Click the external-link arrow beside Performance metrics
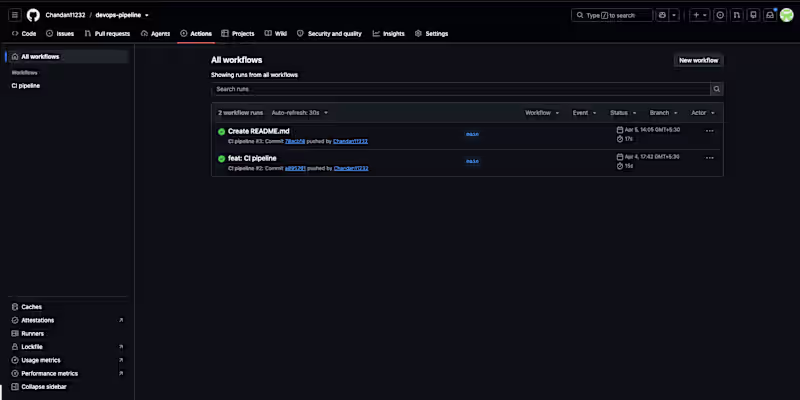 [121, 373]
